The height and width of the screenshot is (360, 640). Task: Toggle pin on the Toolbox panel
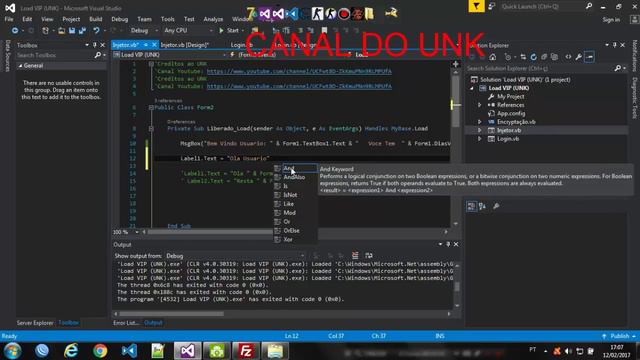click(95, 45)
